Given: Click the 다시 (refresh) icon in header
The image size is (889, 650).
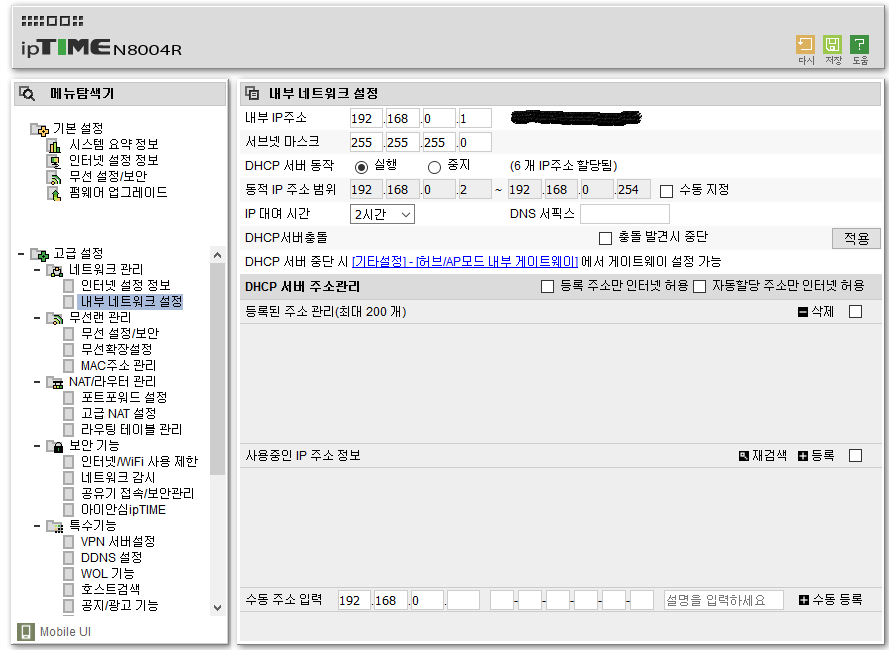Looking at the screenshot, I should pos(805,45).
